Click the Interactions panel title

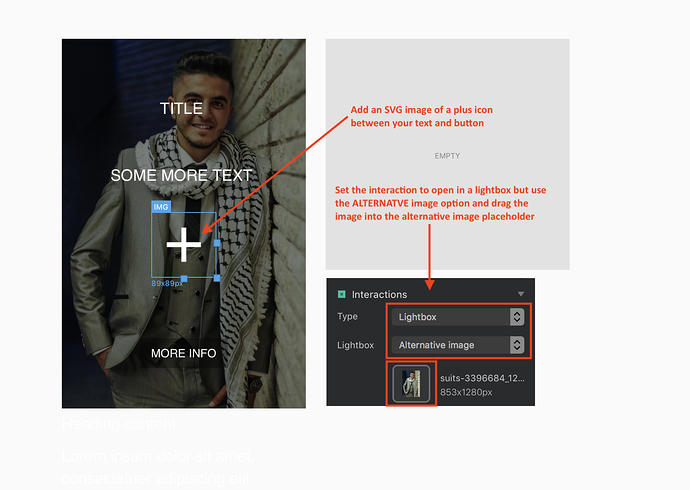pos(379,295)
